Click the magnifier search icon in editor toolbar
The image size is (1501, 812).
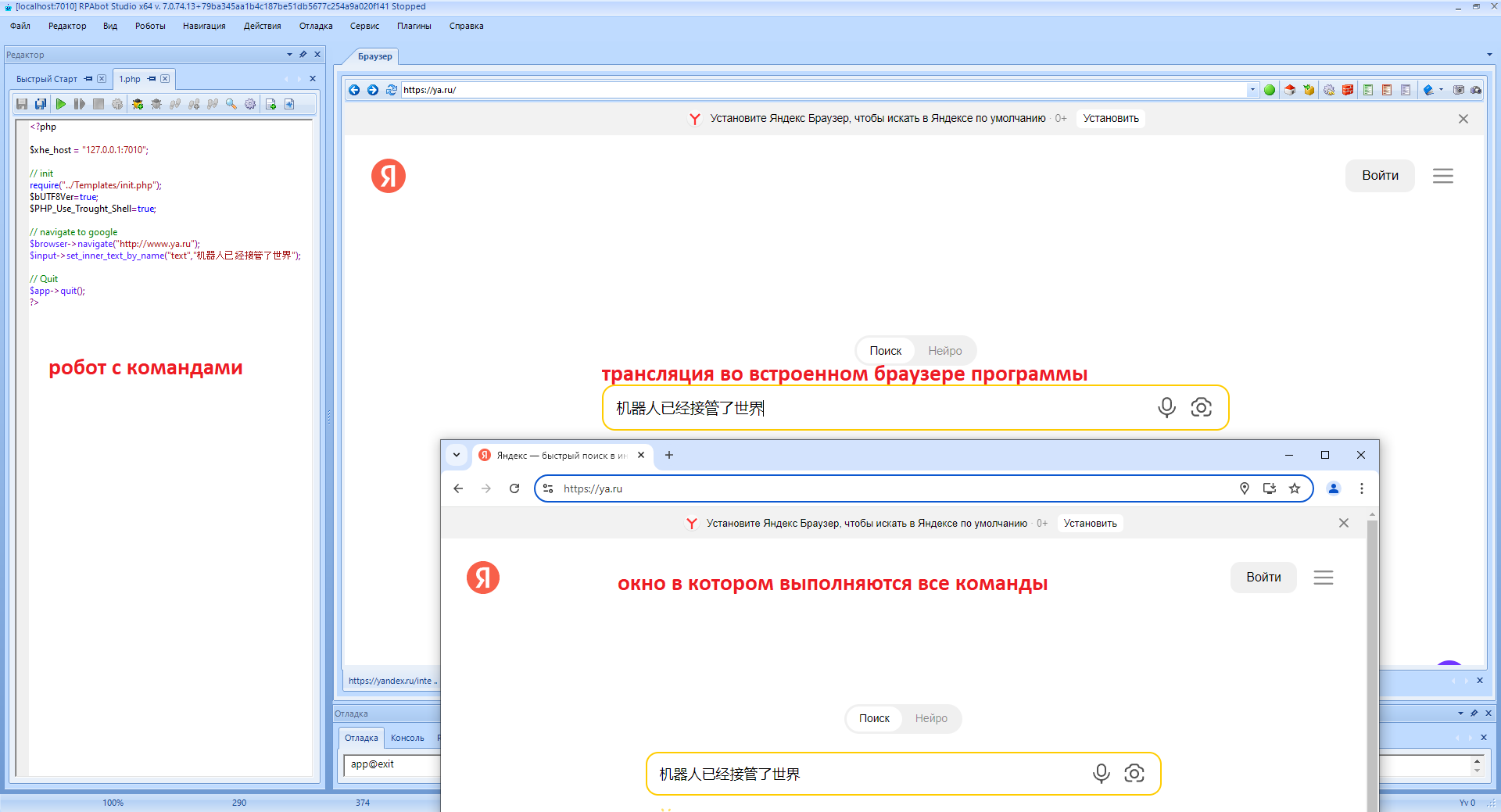(x=231, y=104)
